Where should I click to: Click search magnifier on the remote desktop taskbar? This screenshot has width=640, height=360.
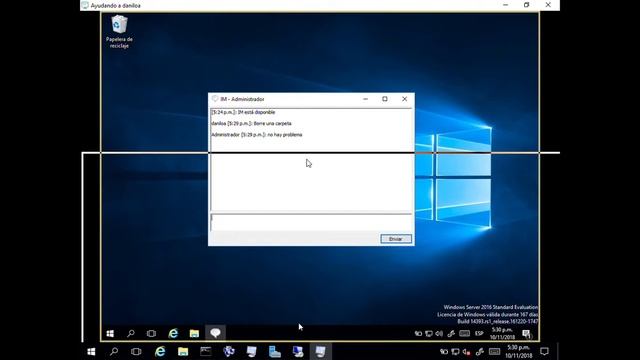tap(131, 333)
